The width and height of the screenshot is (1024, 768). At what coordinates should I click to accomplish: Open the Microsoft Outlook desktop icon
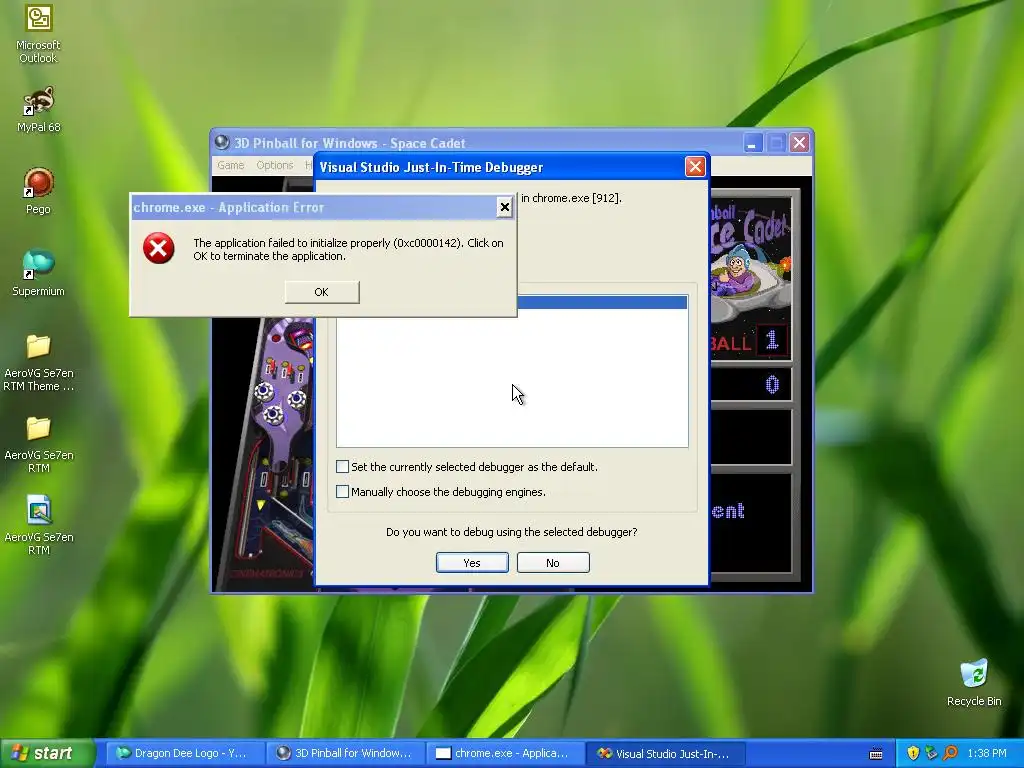point(39,33)
